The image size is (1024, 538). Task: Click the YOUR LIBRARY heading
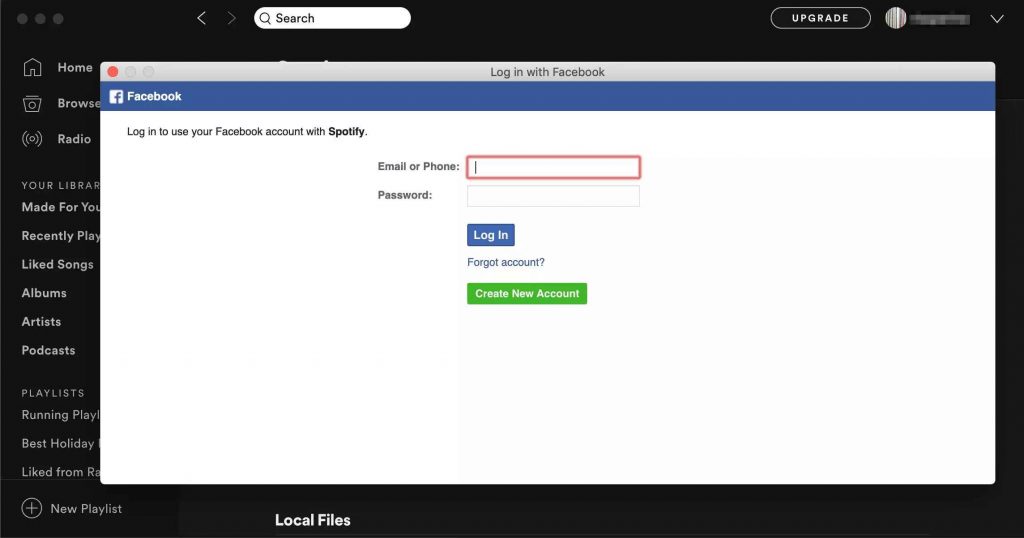(61, 185)
